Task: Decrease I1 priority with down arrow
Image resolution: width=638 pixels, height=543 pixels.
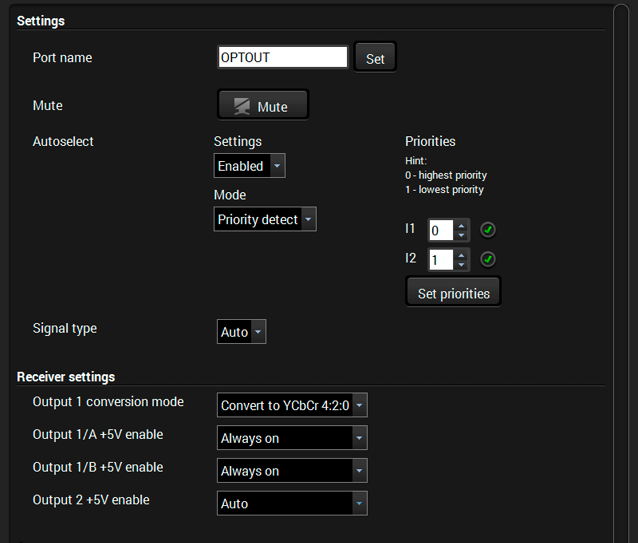Action: click(x=461, y=235)
